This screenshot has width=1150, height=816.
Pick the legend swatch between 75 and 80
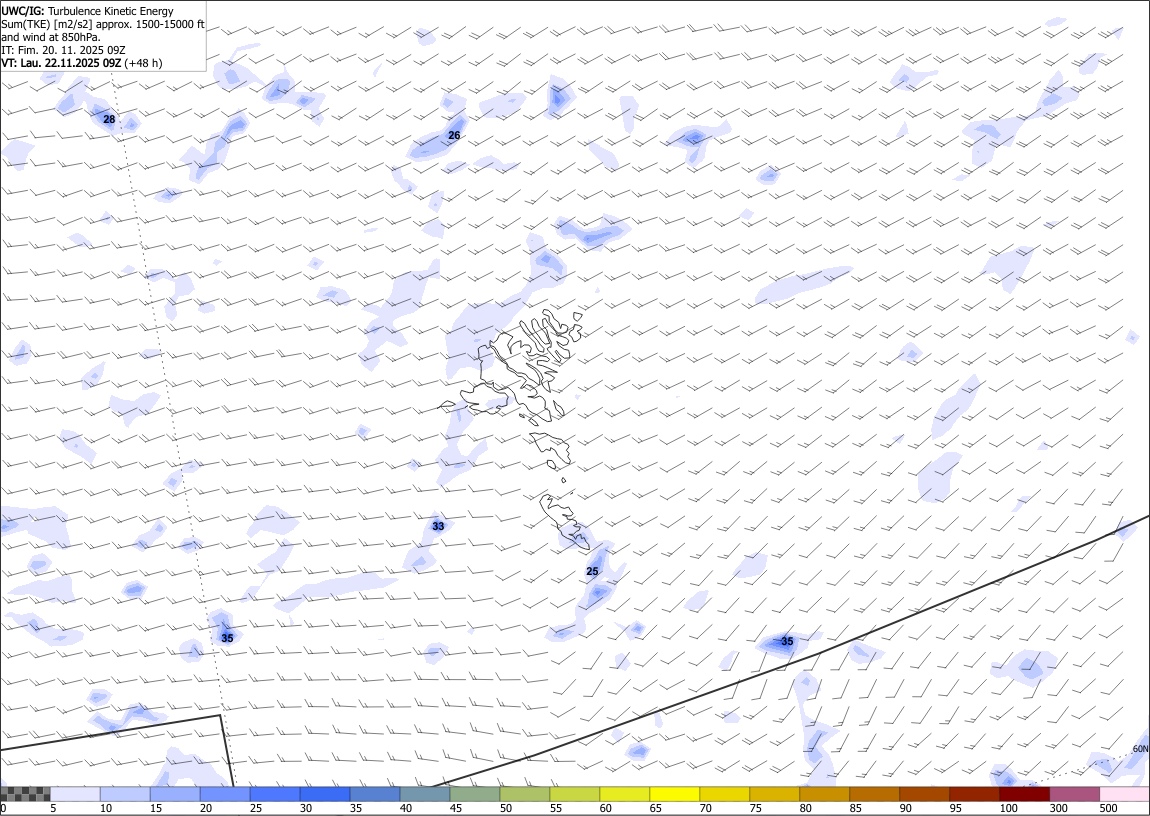point(774,794)
